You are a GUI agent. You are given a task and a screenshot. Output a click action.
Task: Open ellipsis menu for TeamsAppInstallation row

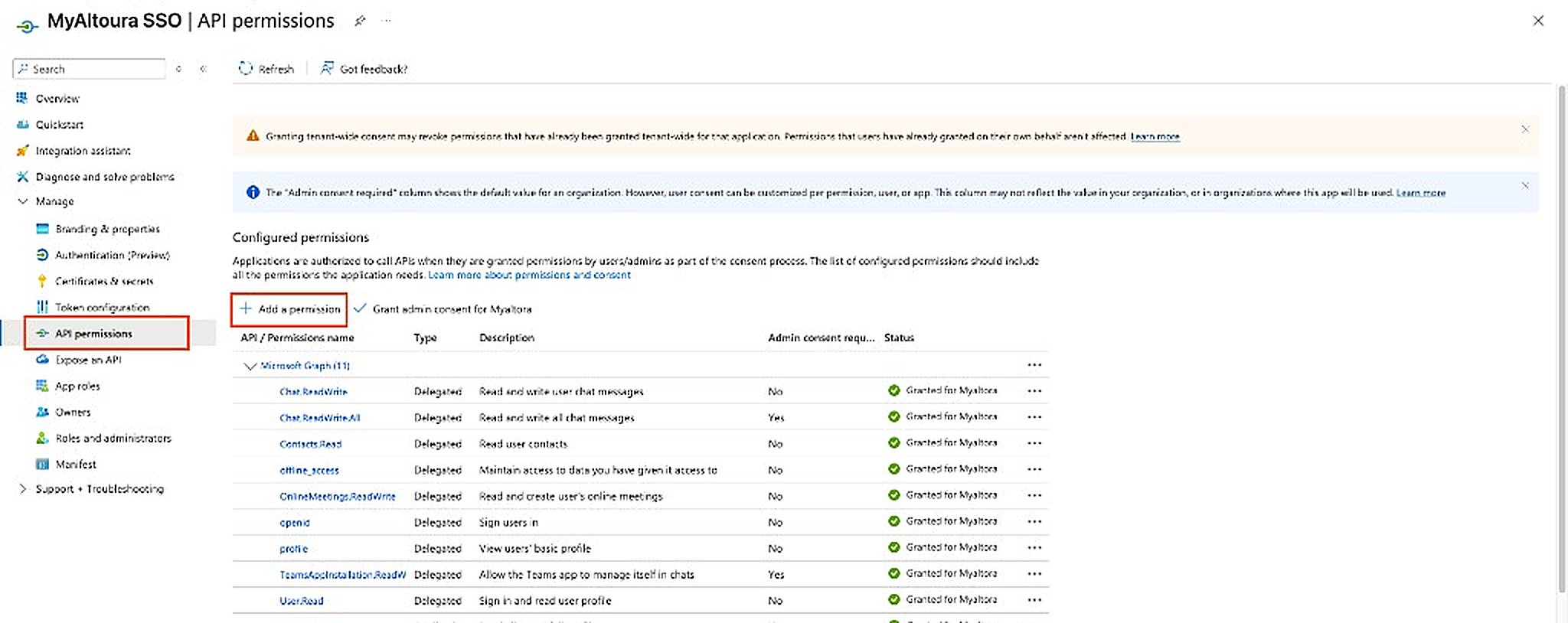pyautogui.click(x=1034, y=573)
